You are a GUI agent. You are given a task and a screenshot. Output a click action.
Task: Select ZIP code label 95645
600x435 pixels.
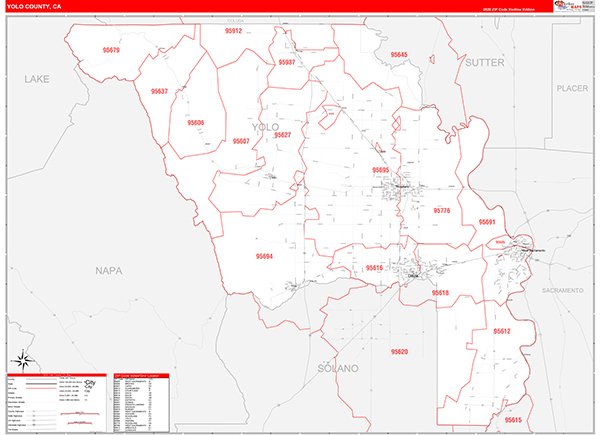tap(399, 55)
